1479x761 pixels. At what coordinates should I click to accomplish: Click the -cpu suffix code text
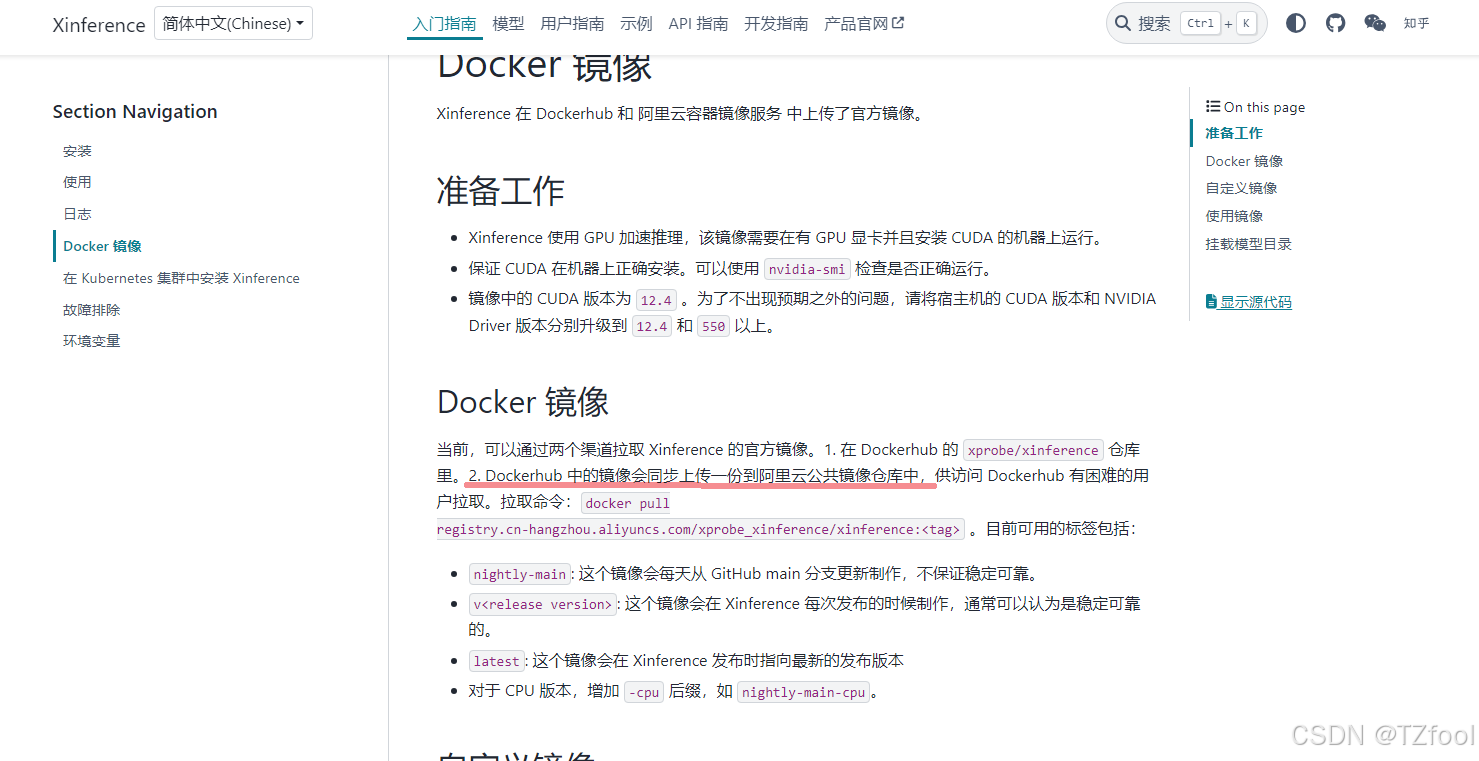click(644, 692)
